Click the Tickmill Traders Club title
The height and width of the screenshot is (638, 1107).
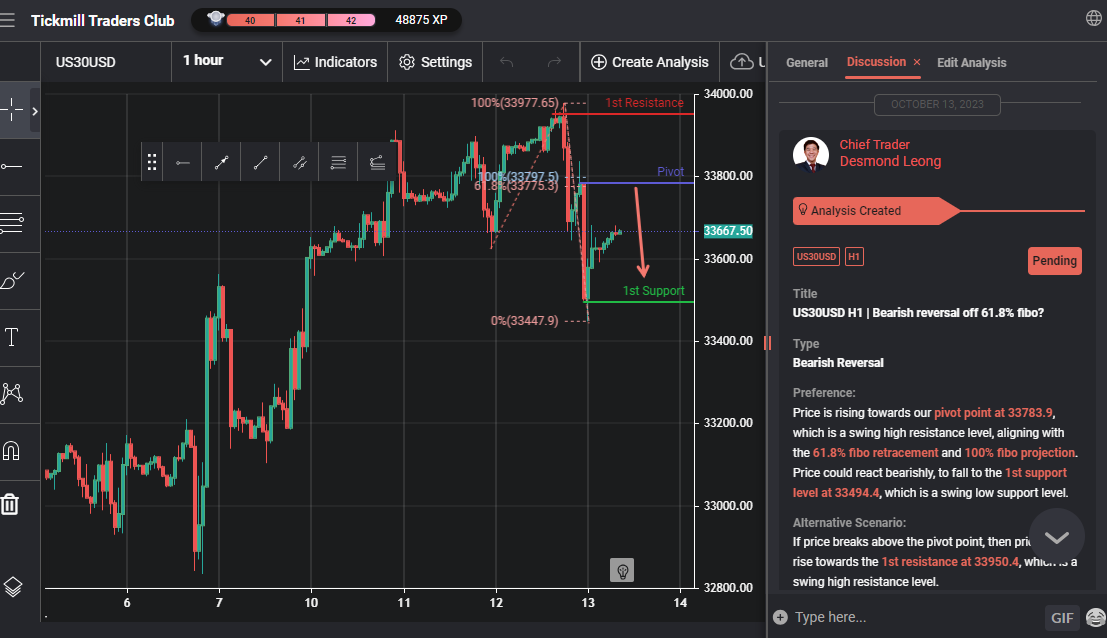point(102,20)
